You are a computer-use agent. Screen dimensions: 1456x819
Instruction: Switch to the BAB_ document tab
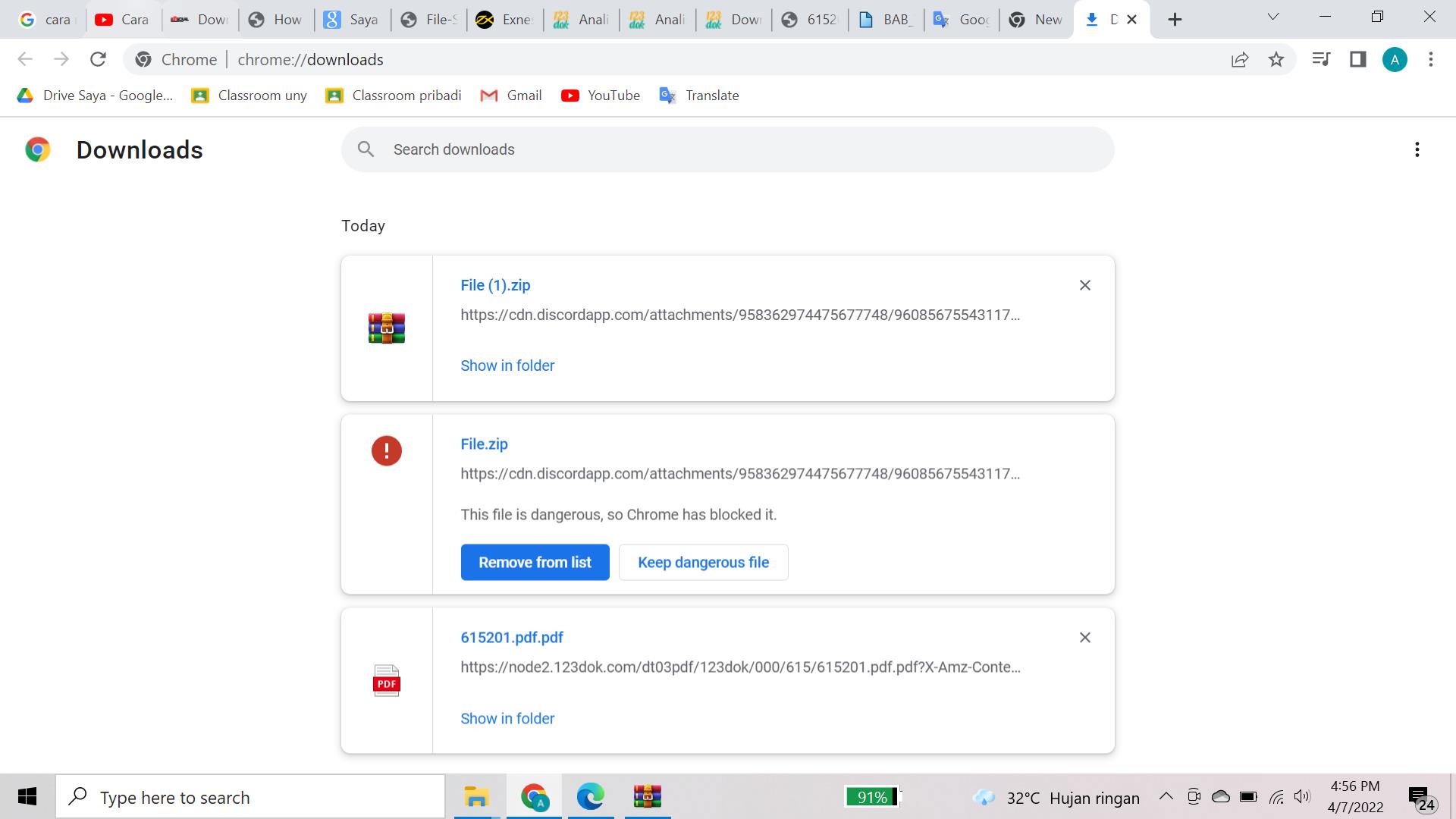(x=886, y=20)
